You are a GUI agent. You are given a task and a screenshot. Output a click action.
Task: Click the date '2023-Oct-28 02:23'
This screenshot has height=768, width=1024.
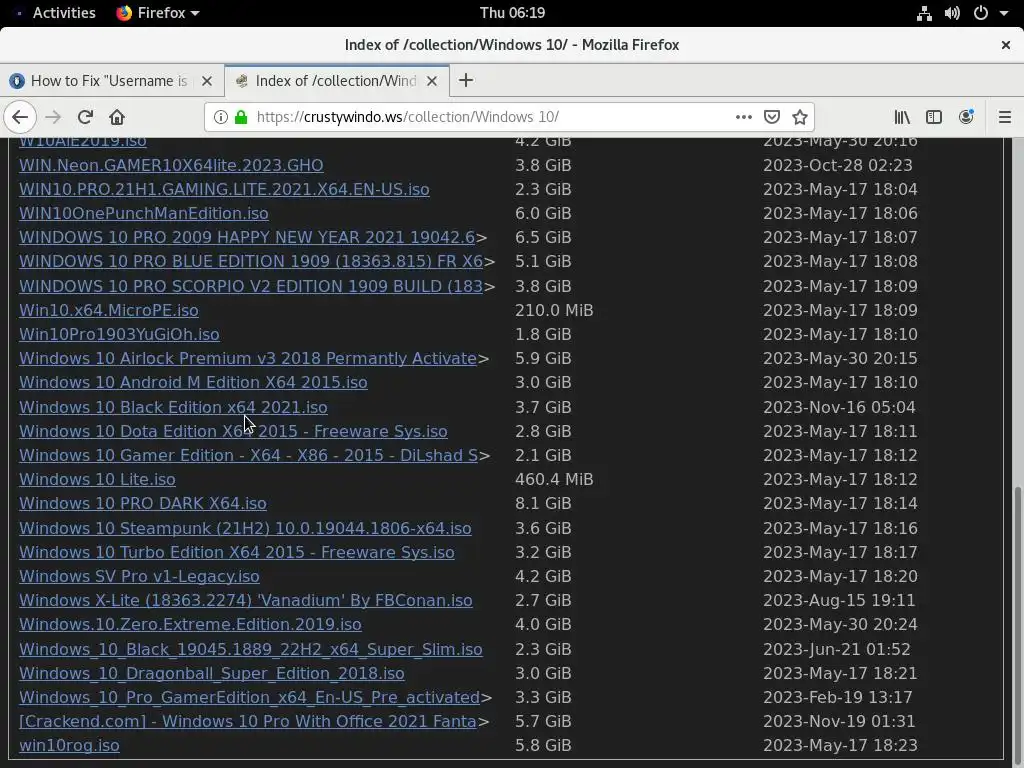tap(837, 165)
